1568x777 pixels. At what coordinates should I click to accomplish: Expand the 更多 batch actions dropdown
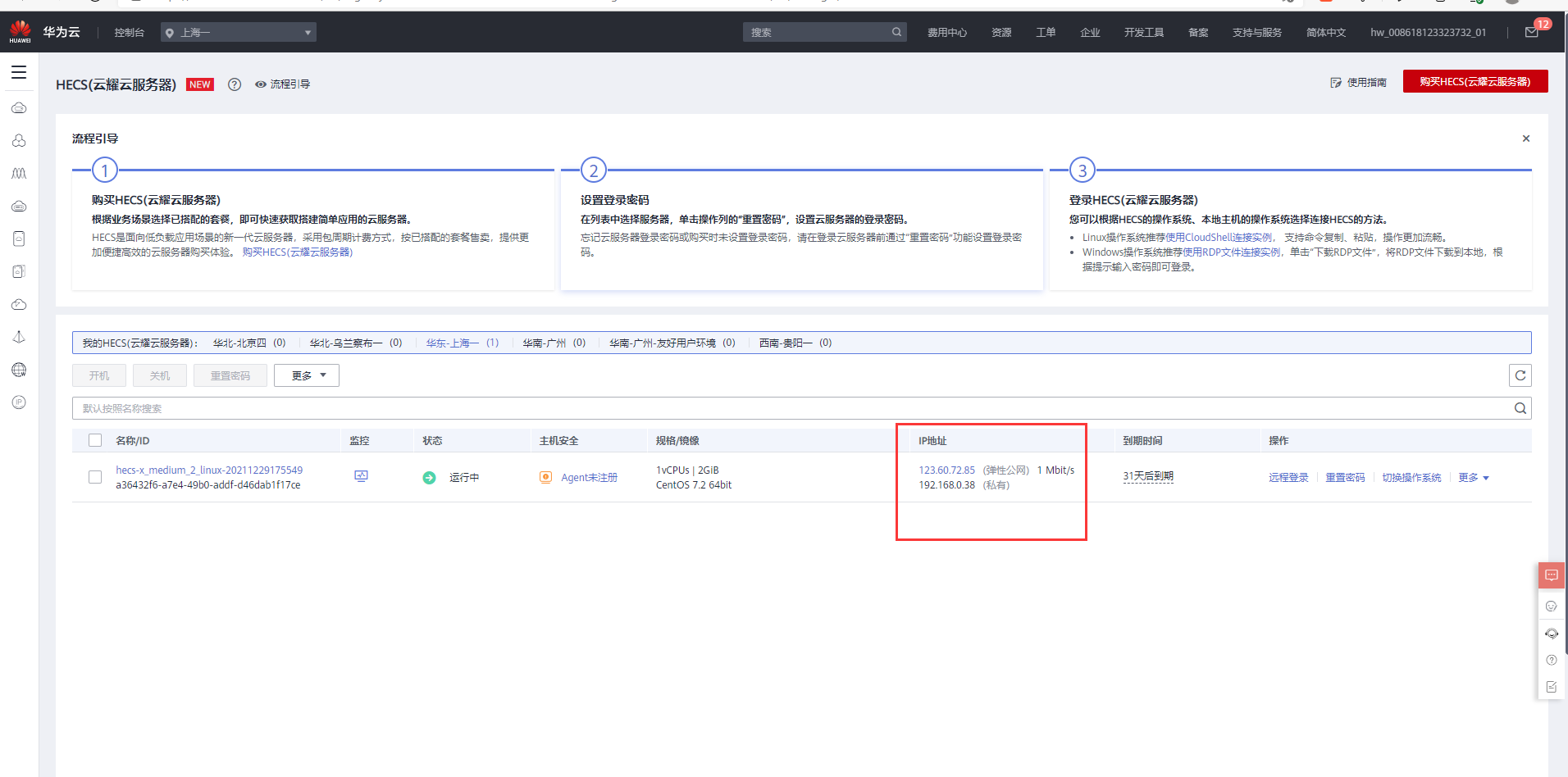click(307, 375)
